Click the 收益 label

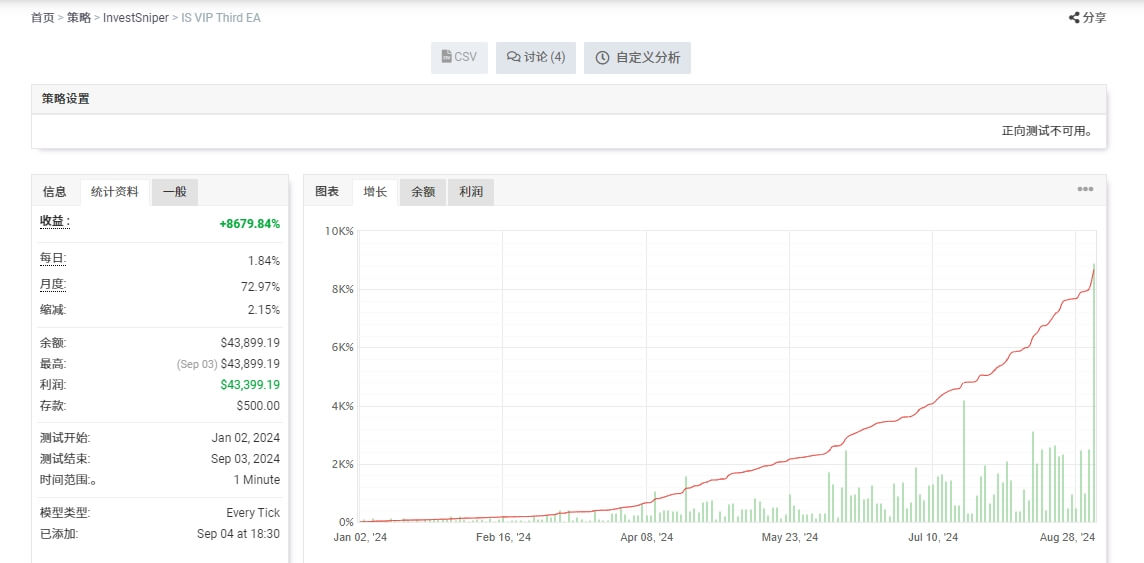click(55, 221)
